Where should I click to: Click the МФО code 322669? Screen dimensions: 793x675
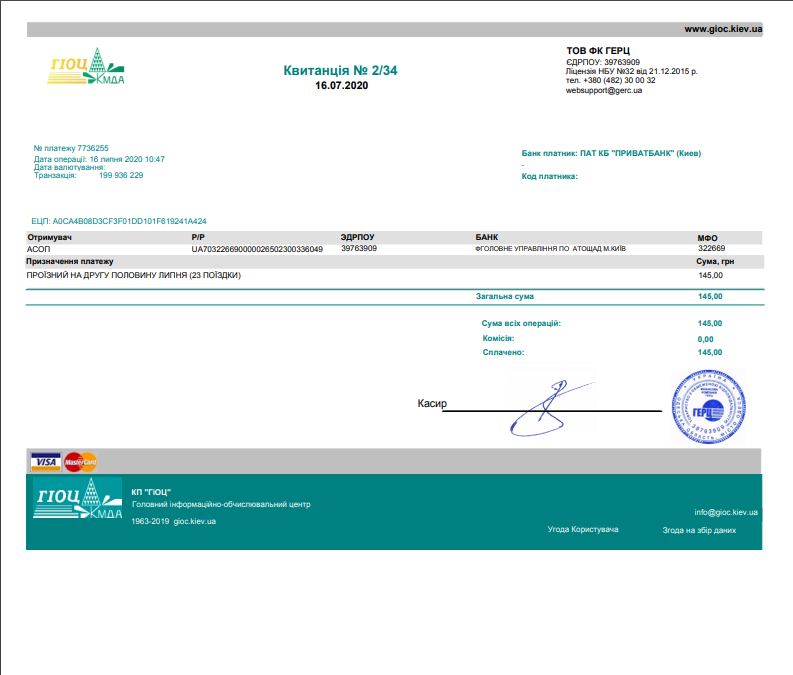(711, 249)
